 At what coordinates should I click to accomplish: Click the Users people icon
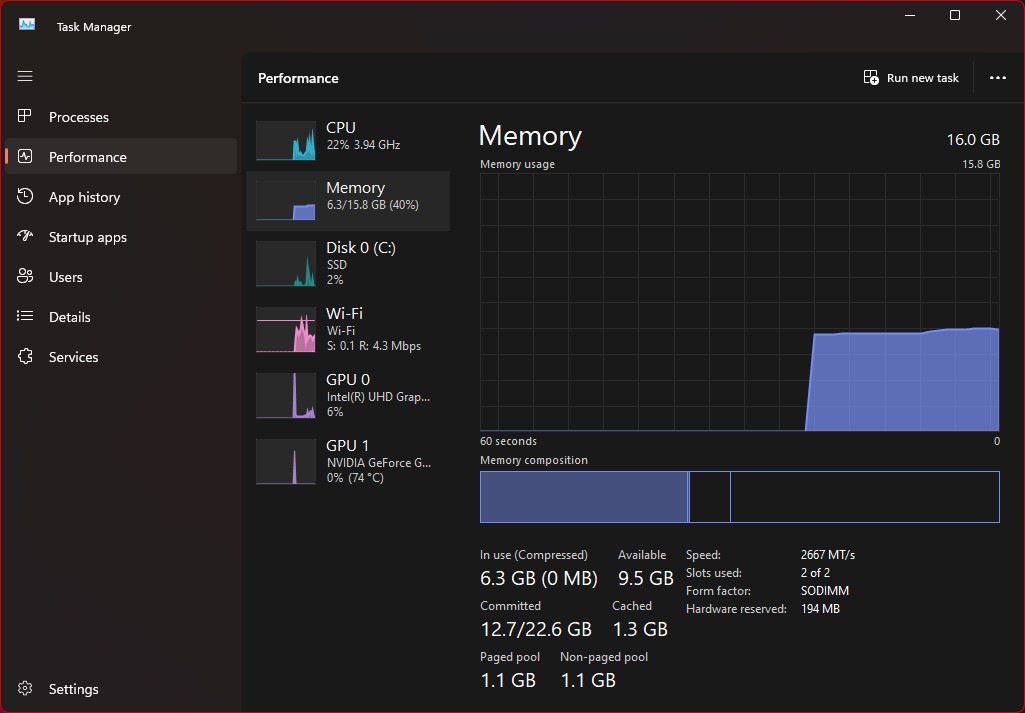click(26, 277)
